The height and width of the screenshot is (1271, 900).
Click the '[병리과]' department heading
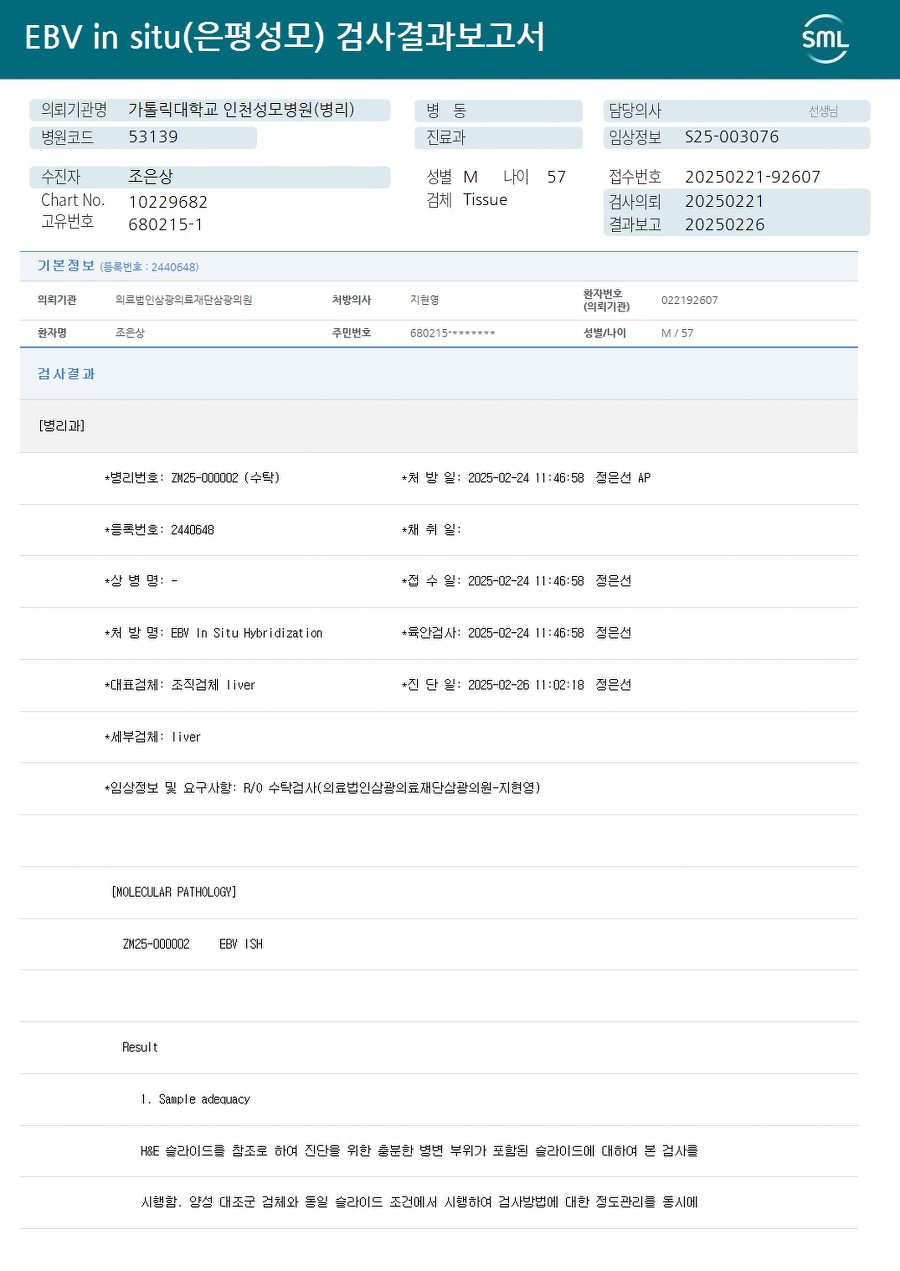click(x=61, y=426)
